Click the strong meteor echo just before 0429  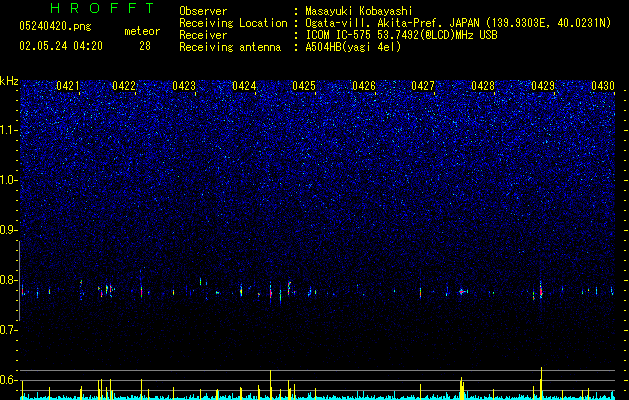[541, 290]
